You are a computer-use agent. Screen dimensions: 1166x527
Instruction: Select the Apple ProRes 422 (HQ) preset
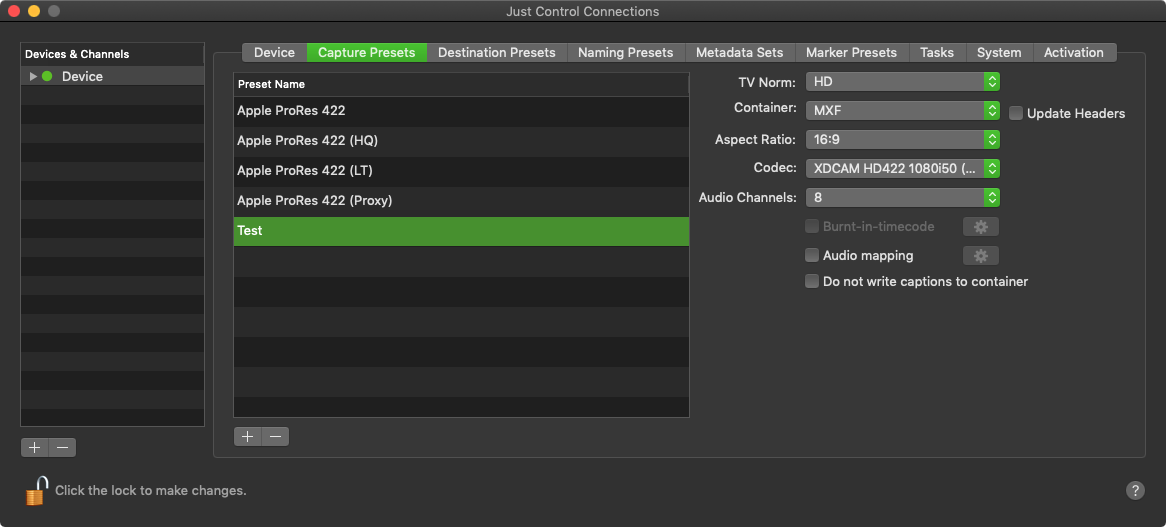[x=461, y=141]
